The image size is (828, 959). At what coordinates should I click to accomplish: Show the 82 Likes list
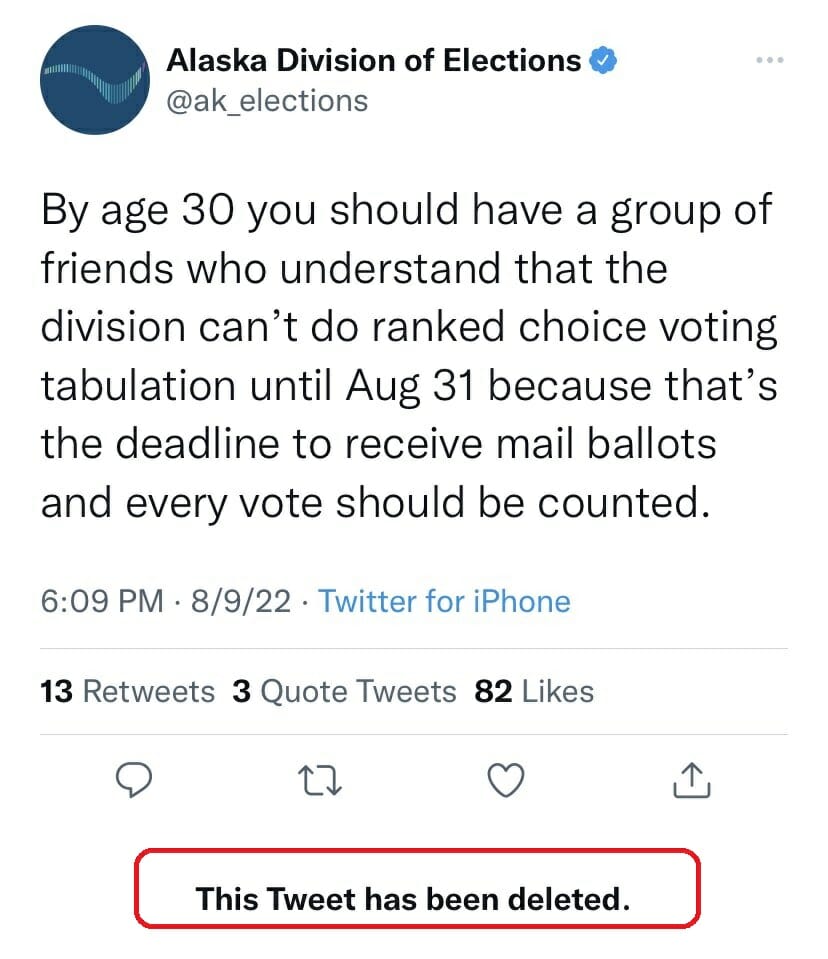pyautogui.click(x=534, y=691)
